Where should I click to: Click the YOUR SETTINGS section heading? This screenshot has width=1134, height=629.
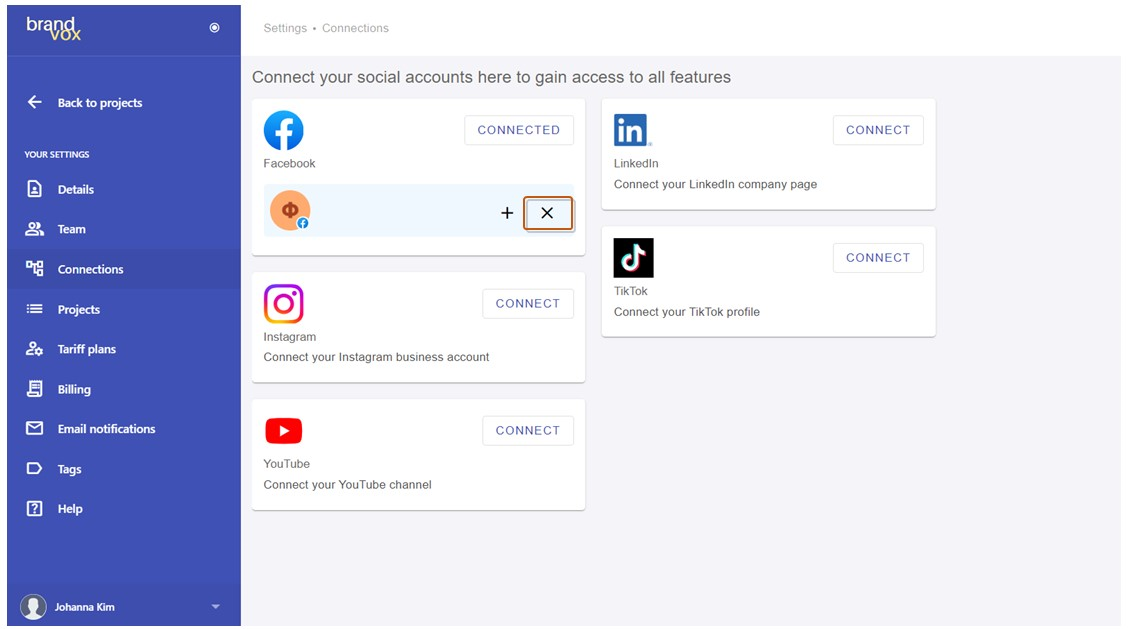tap(57, 155)
